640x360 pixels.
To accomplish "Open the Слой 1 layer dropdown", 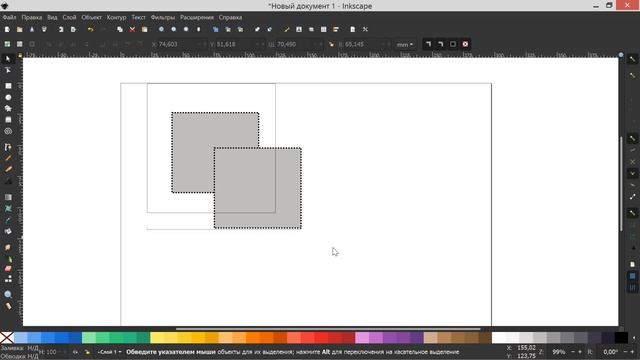I will tap(109, 352).
